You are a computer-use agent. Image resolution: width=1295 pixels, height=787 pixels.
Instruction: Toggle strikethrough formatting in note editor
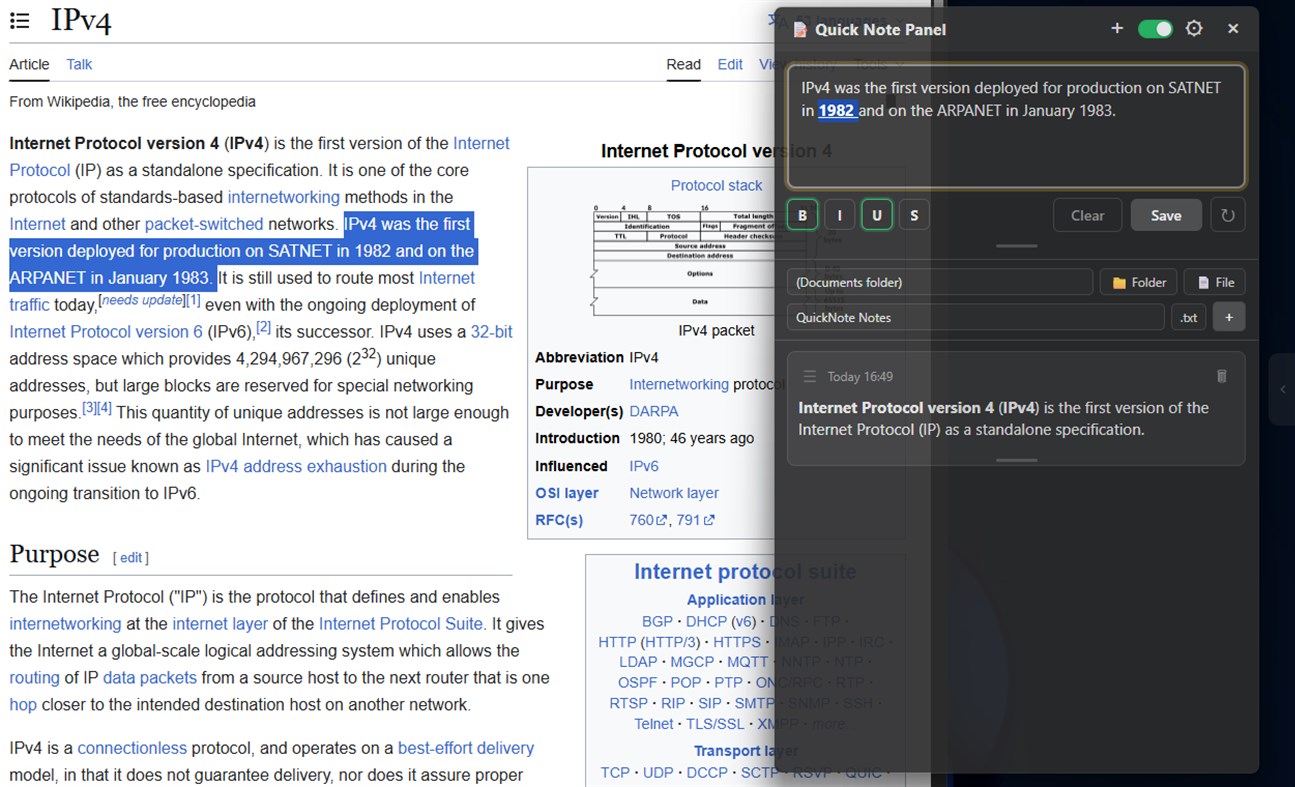pyautogui.click(x=914, y=215)
